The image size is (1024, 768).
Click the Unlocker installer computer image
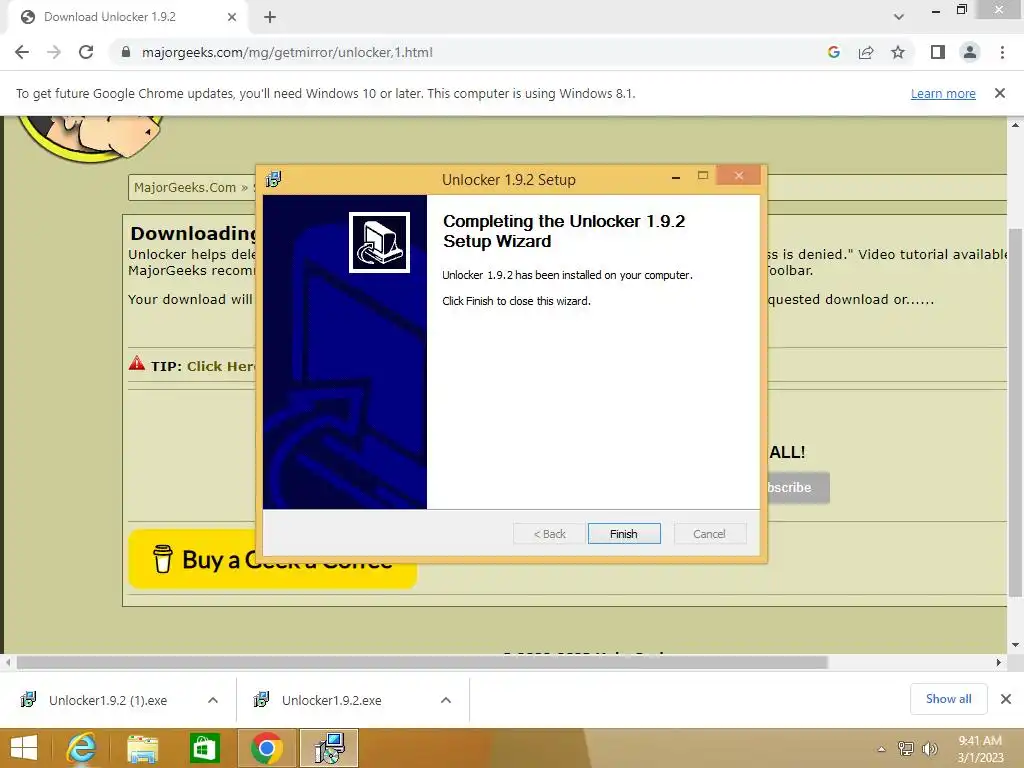tap(379, 242)
